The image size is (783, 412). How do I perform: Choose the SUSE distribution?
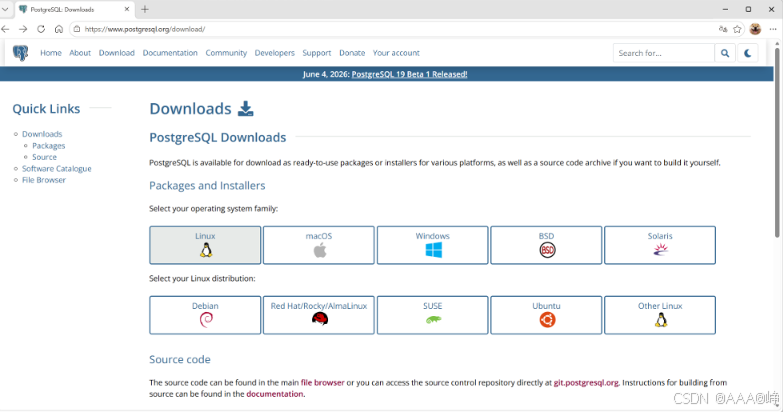[x=432, y=315]
